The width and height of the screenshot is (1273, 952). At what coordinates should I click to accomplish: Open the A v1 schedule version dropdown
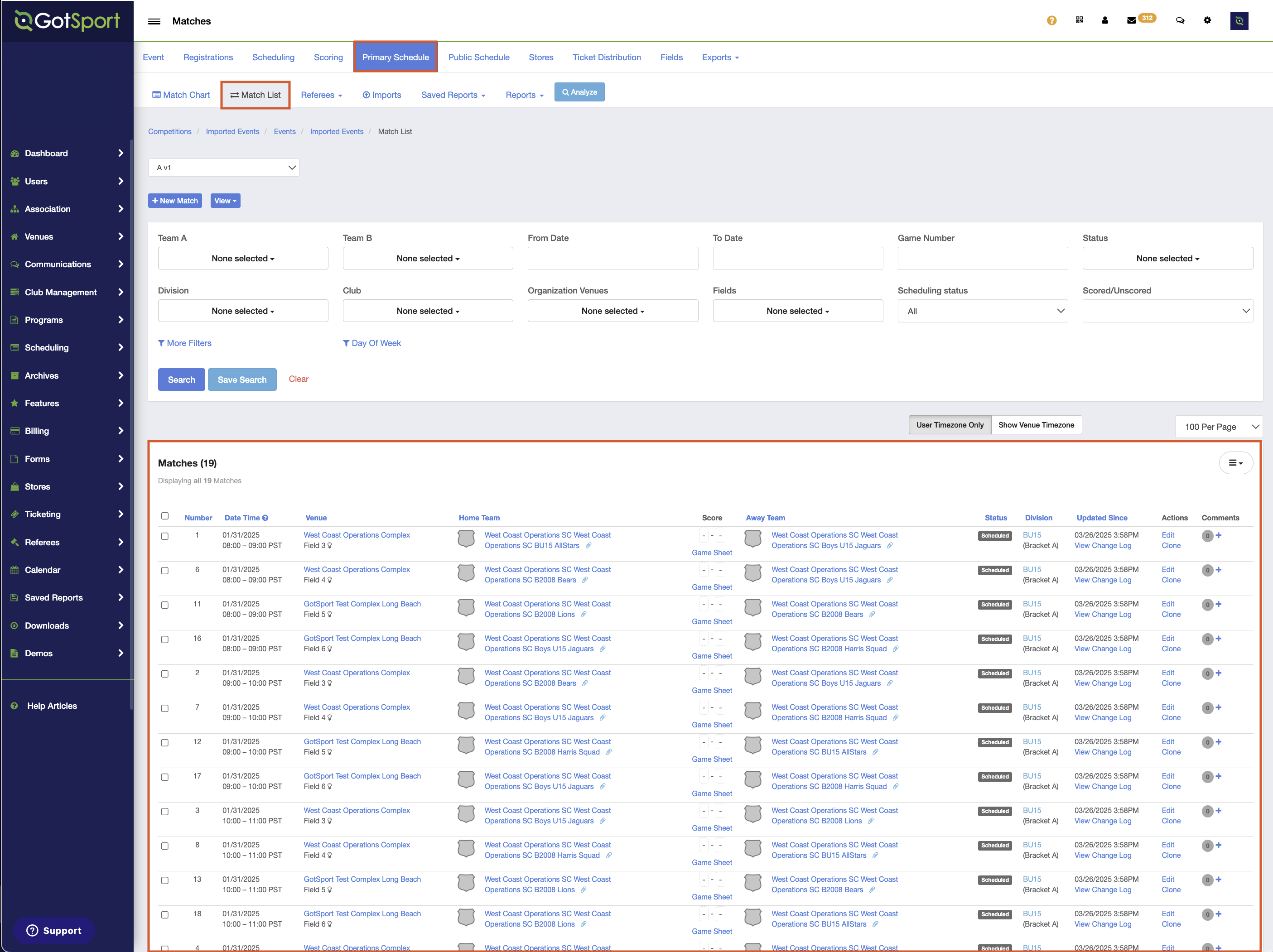223,168
